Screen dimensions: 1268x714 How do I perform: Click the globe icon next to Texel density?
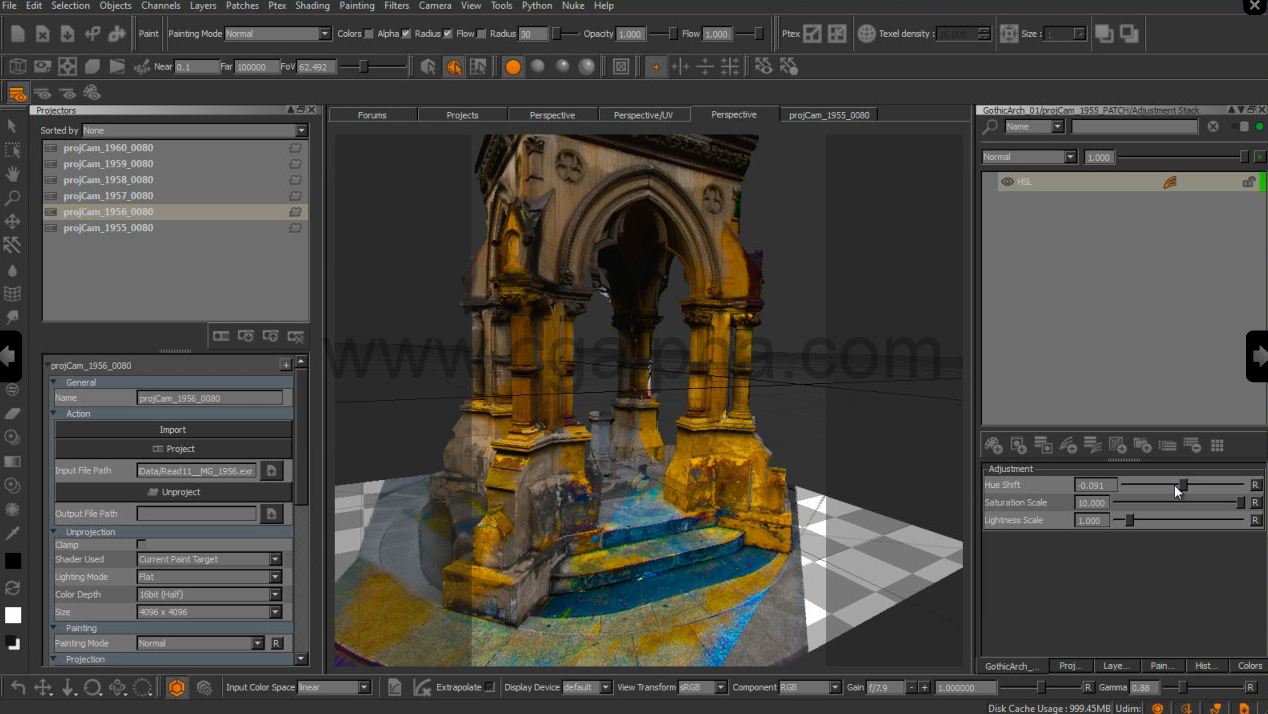point(866,34)
